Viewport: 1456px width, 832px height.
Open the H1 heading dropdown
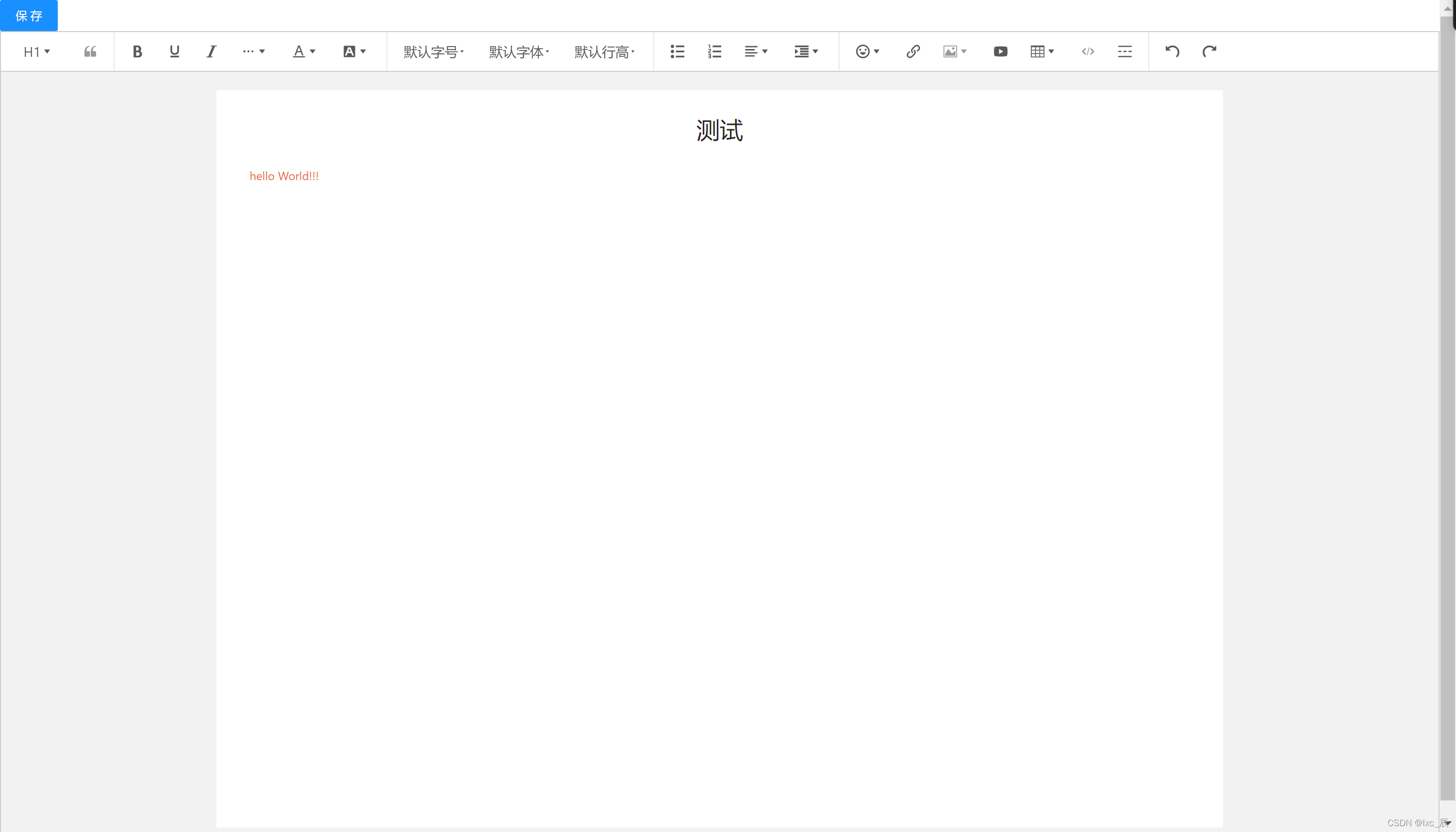[x=36, y=52]
